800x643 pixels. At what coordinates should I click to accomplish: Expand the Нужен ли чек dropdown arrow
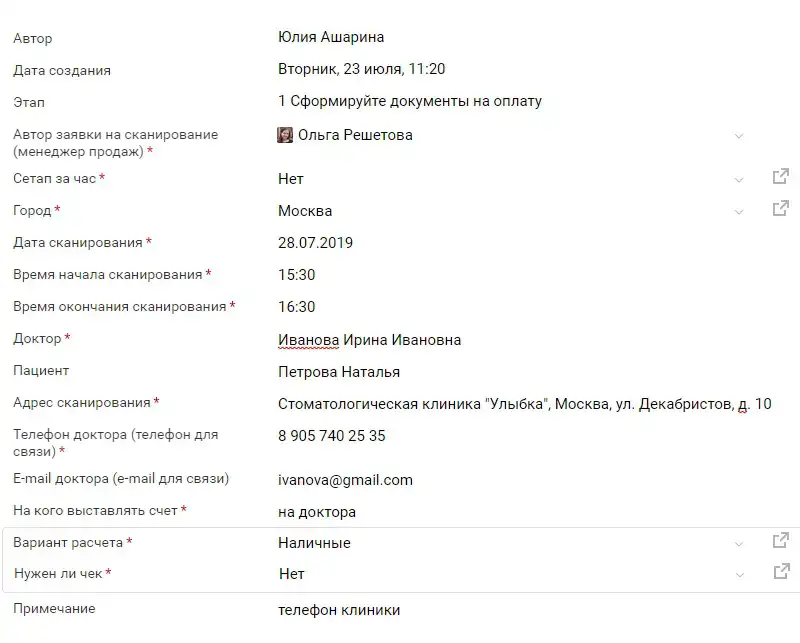coord(739,575)
